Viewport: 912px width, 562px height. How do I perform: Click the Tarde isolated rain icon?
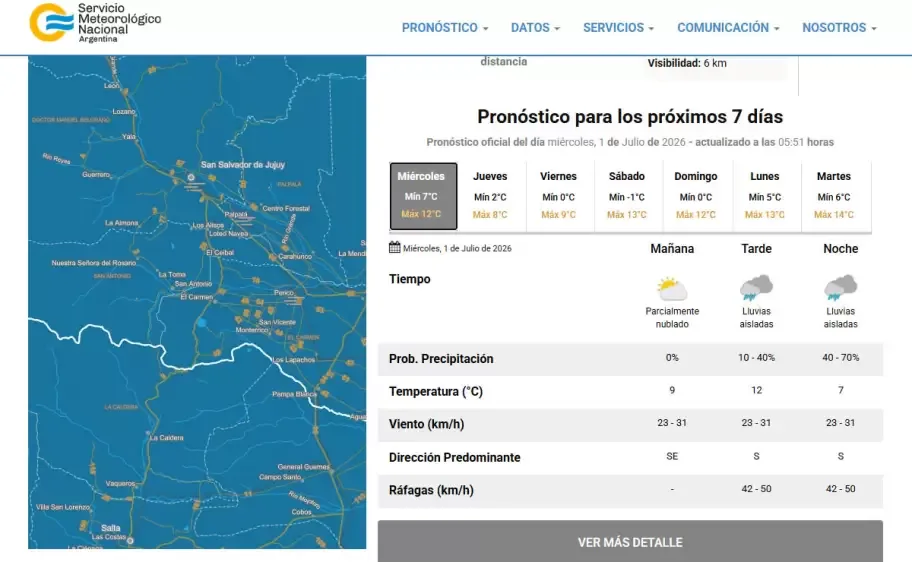tap(756, 287)
